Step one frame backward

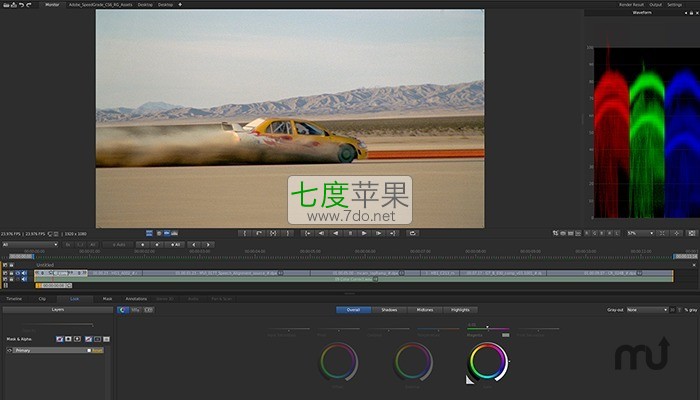pyautogui.click(x=321, y=233)
